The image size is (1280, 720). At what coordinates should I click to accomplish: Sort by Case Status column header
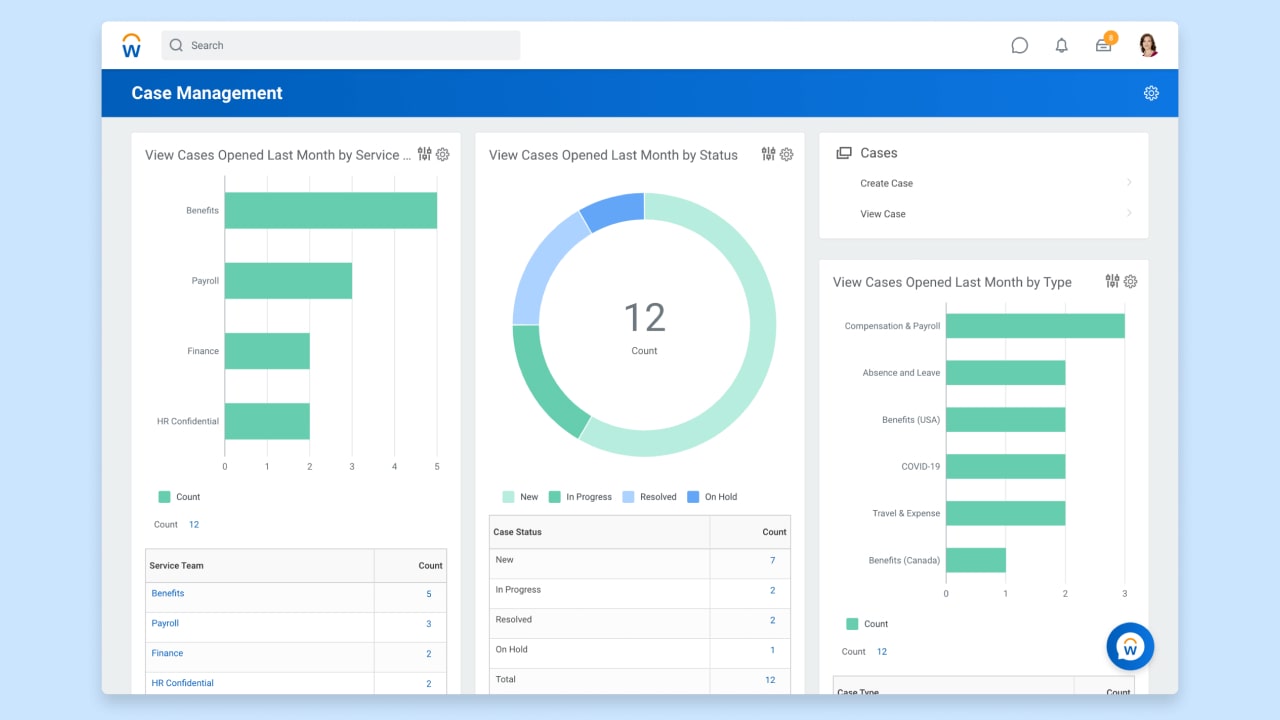[518, 532]
